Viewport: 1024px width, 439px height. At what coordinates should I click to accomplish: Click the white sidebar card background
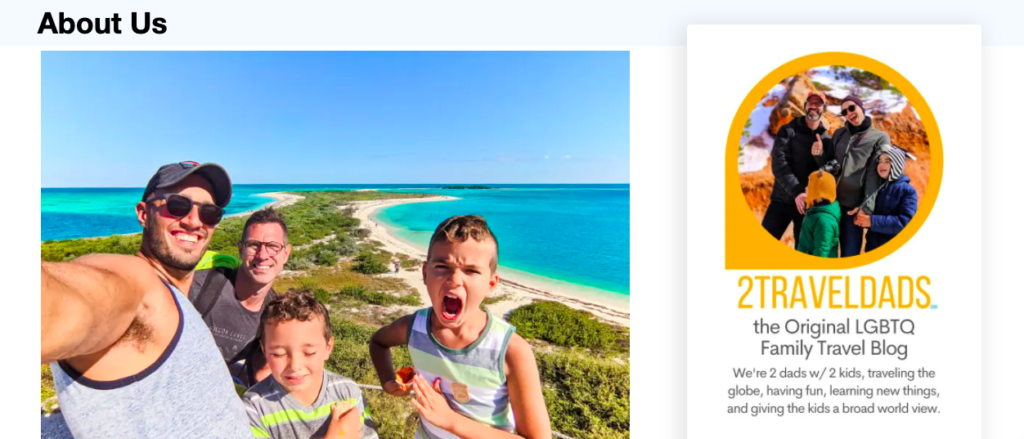coord(834,232)
